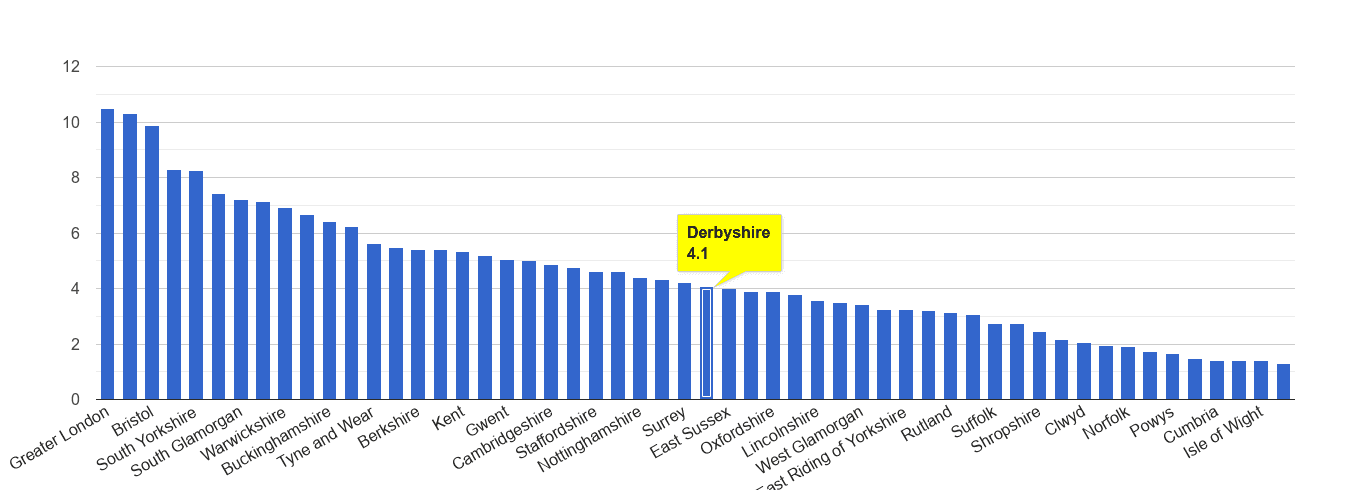Click the West Glamorgan axis label
The image size is (1350, 490).
(x=811, y=440)
